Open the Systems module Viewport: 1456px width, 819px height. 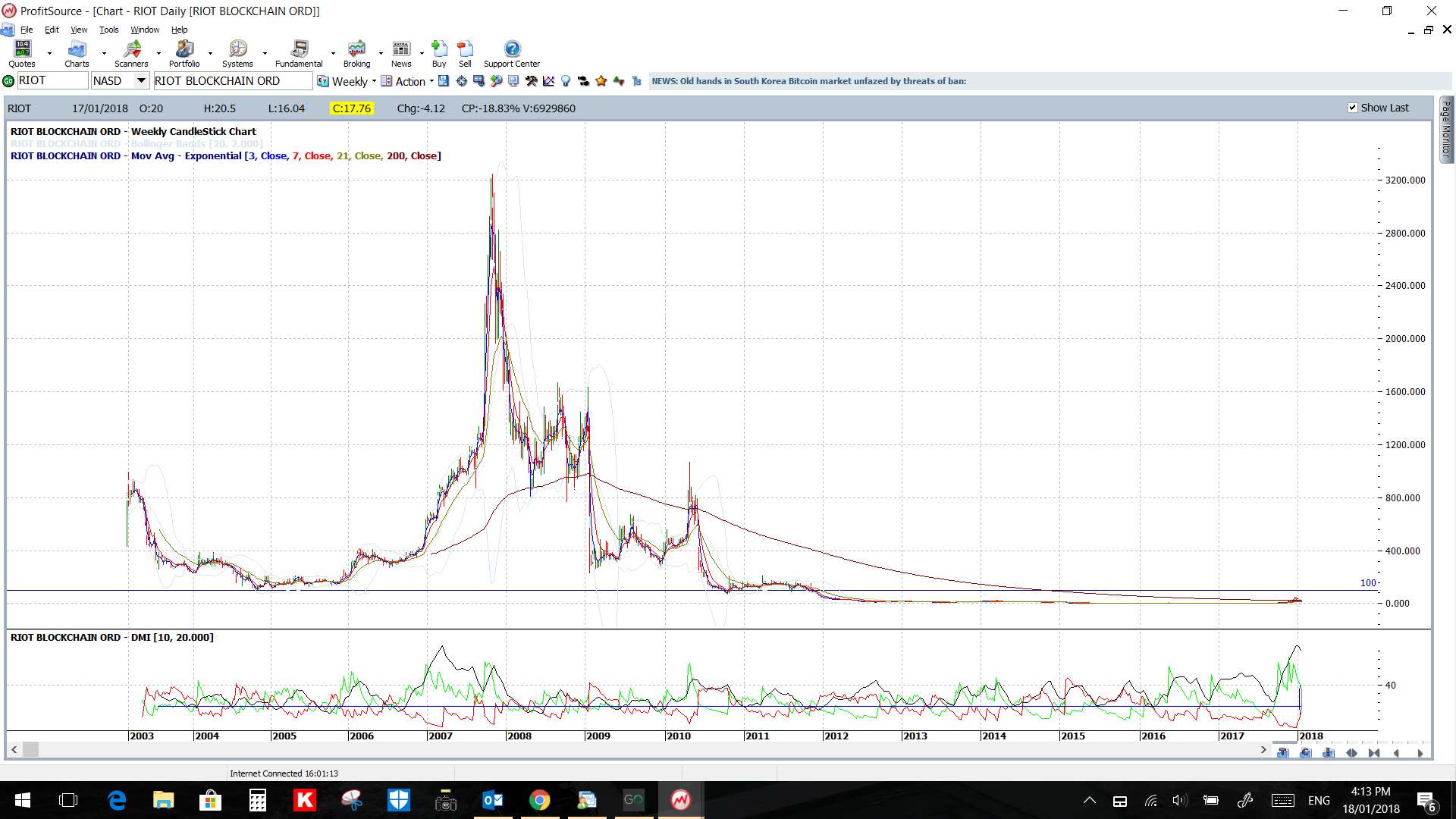pyautogui.click(x=237, y=54)
